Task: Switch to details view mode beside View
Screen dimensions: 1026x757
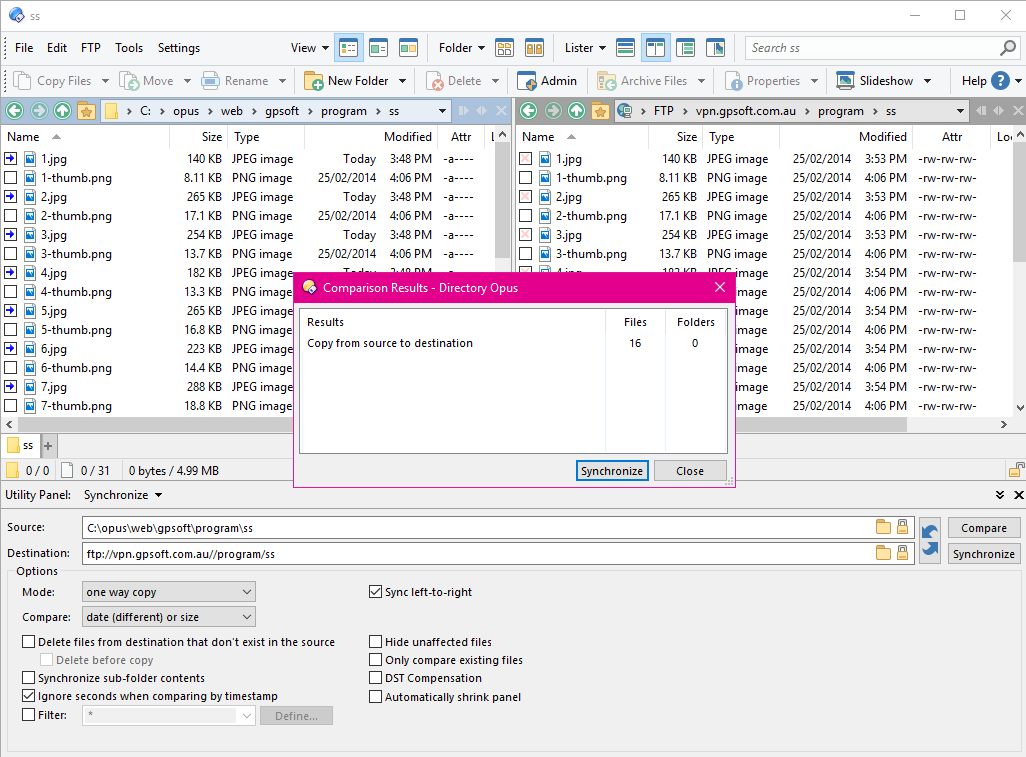Action: [347, 47]
